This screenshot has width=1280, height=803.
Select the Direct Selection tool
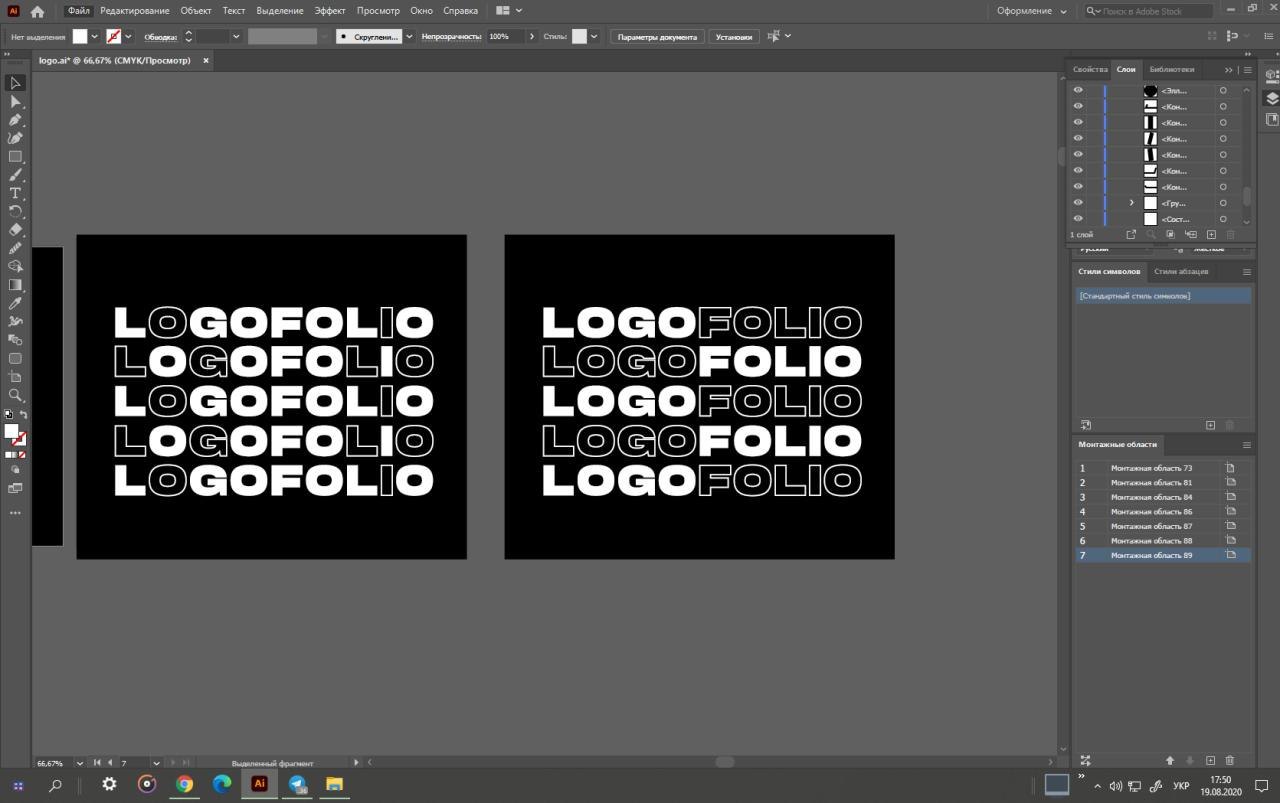(x=15, y=102)
